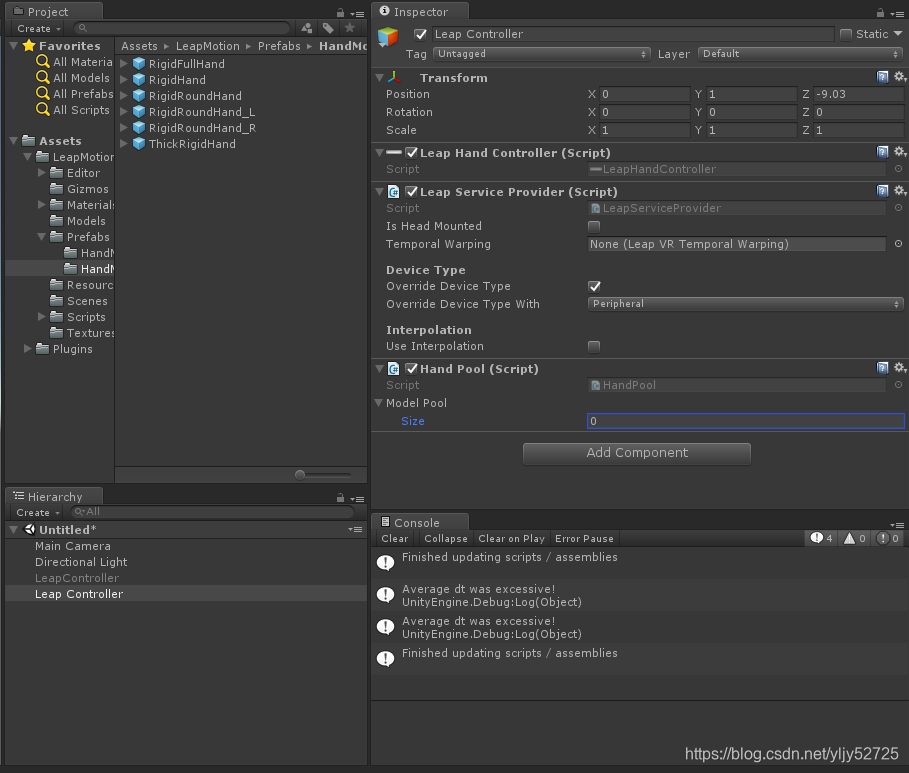Click the search by label tag icon

click(x=328, y=28)
